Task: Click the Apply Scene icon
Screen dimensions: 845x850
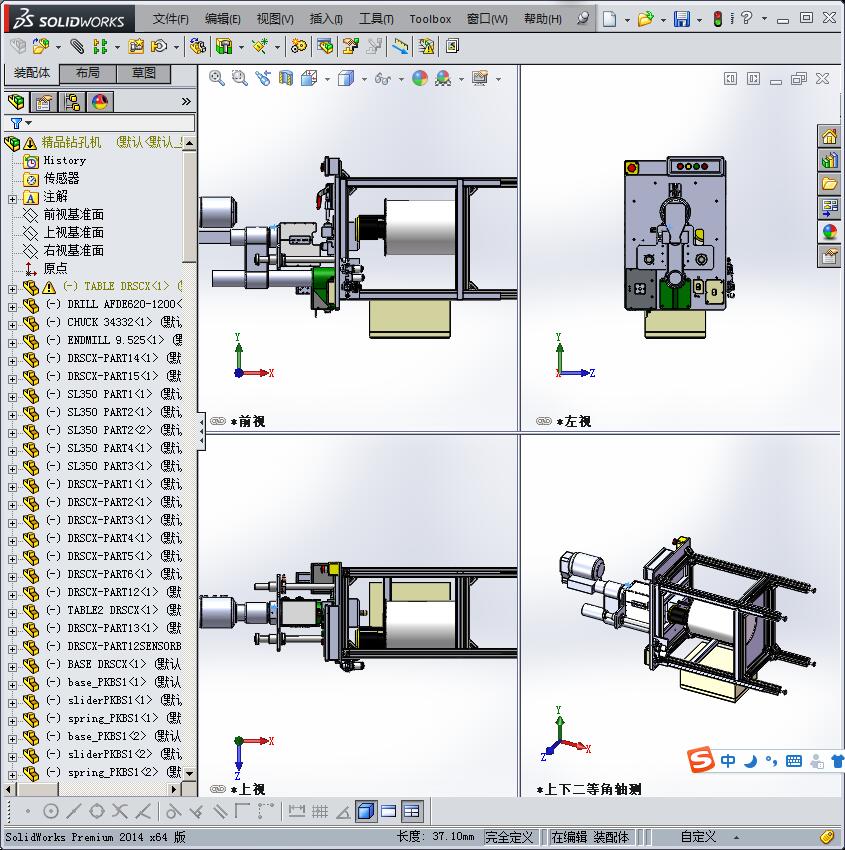Action: pos(443,79)
